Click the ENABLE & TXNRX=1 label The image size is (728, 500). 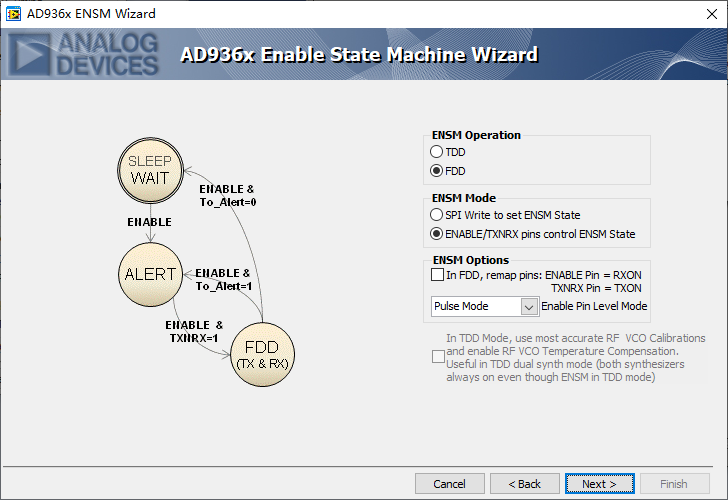(194, 331)
